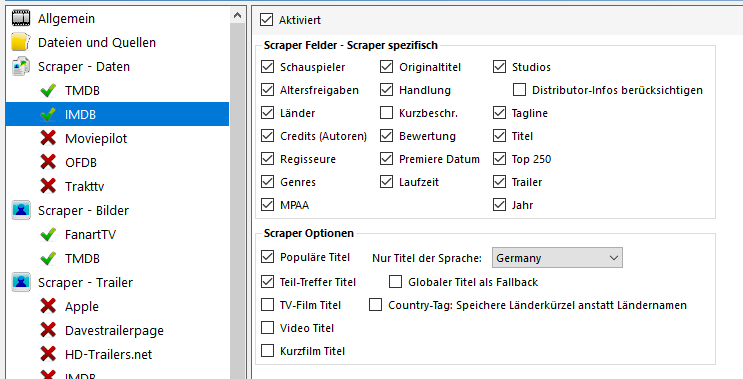Enable Video Titel option

(268, 327)
